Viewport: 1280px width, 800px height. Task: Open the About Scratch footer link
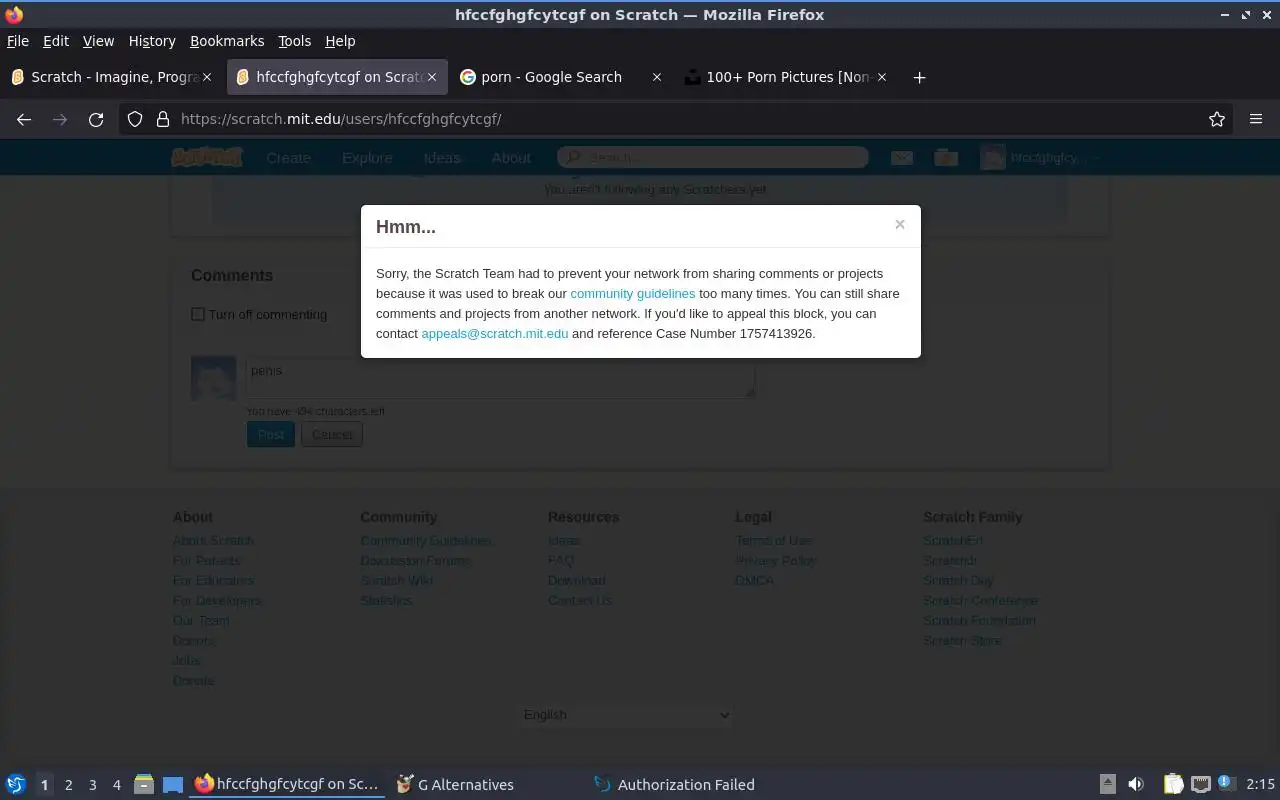(213, 540)
